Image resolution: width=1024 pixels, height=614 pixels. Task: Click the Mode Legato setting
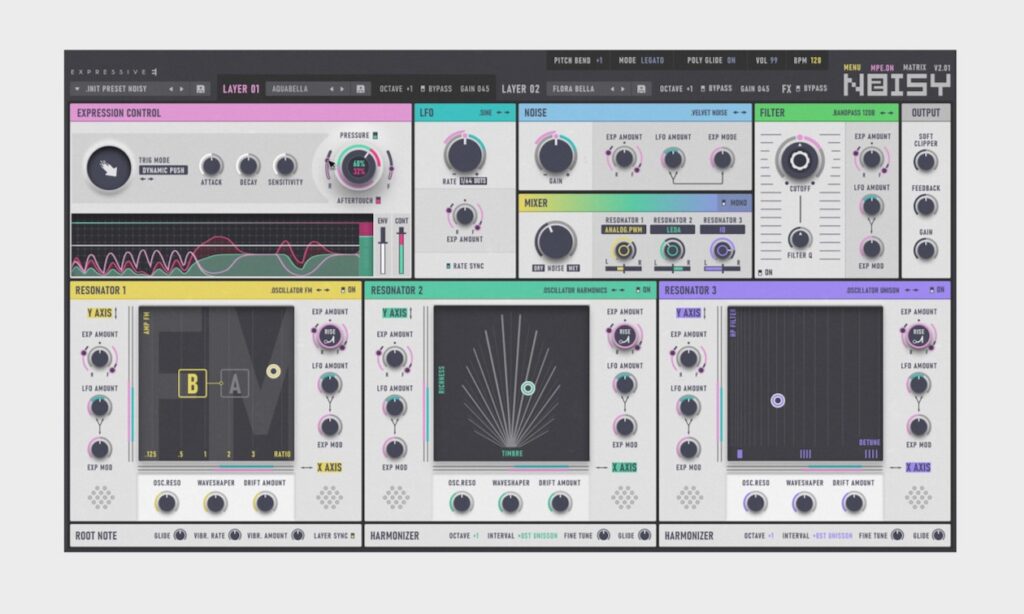[x=641, y=60]
